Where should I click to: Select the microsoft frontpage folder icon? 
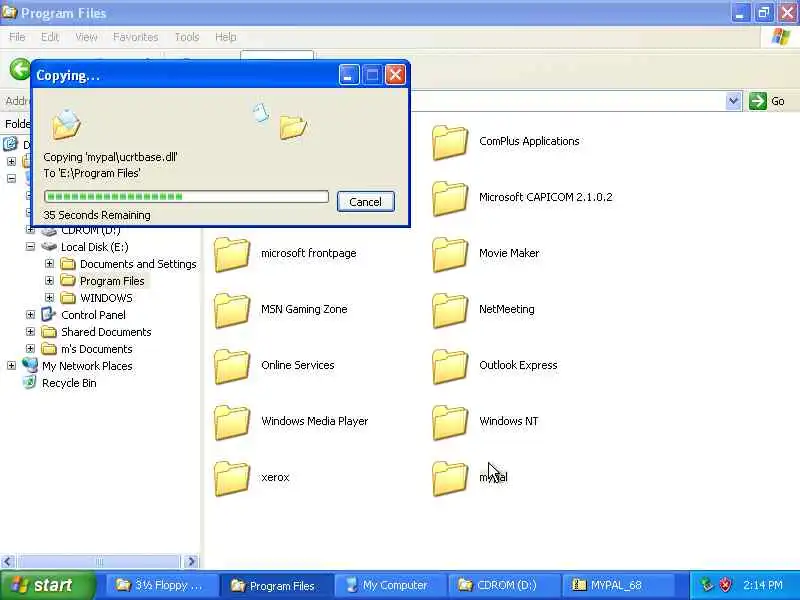[232, 255]
